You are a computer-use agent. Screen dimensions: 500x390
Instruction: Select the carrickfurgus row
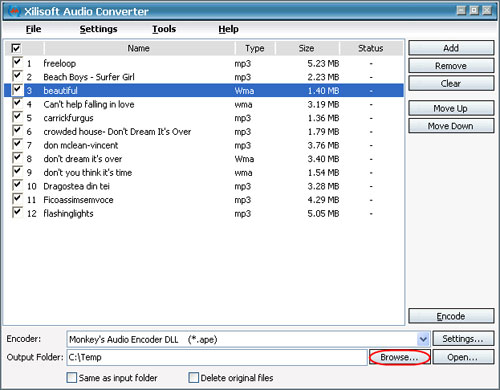[x=204, y=118]
